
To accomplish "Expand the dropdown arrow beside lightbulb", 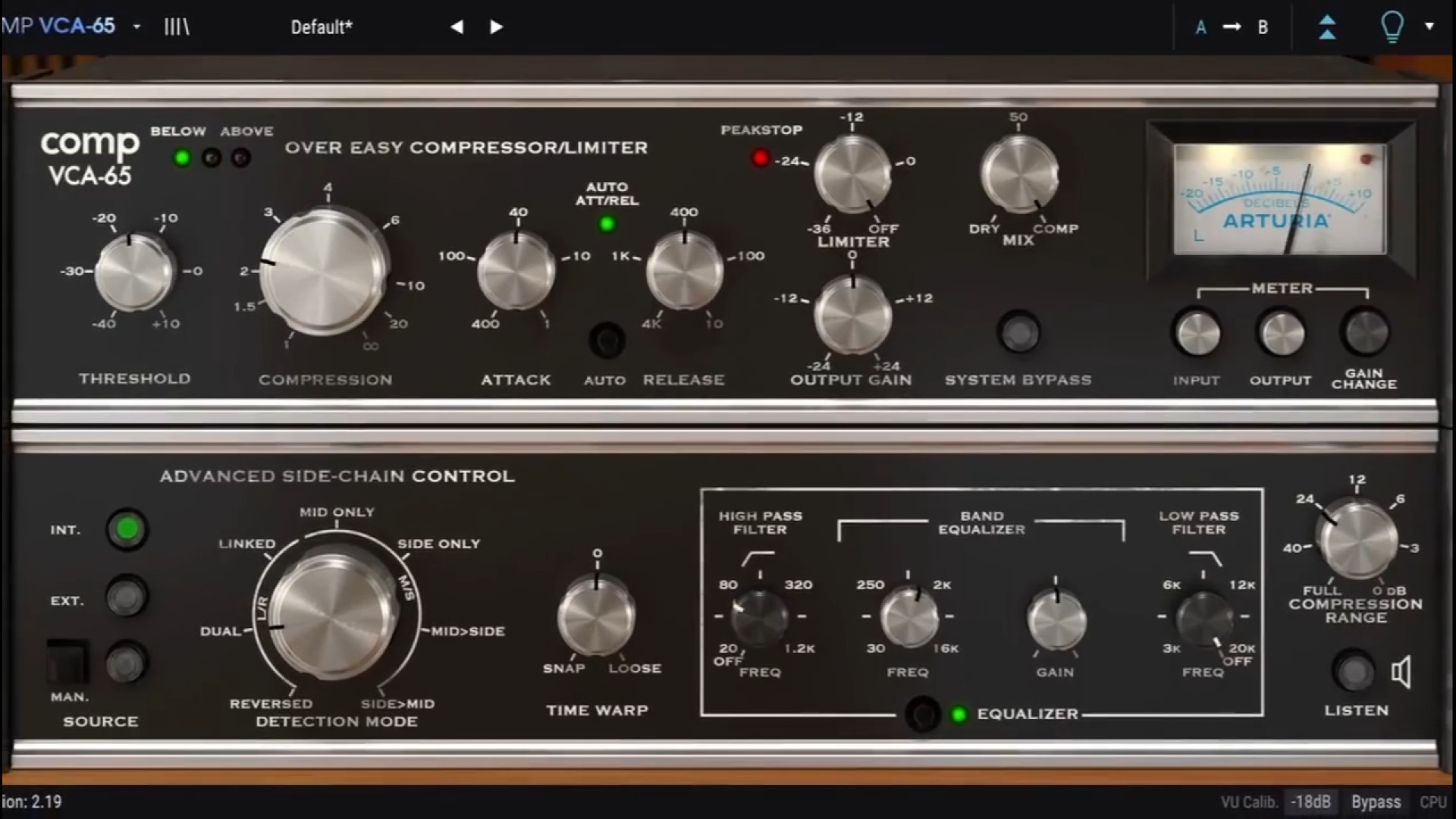I will 1429,27.
